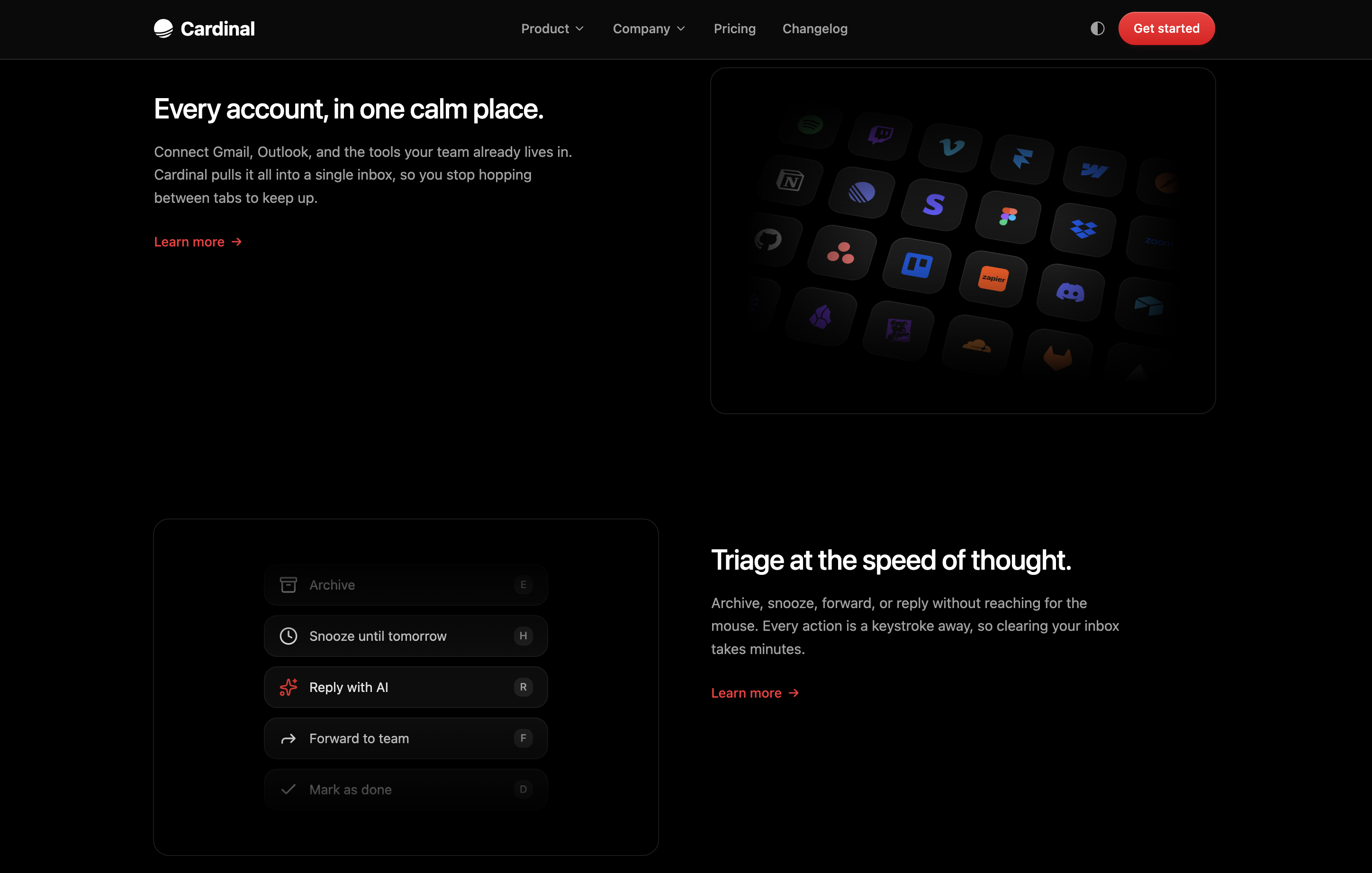The height and width of the screenshot is (873, 1372).
Task: Click the Figma integration icon
Action: pos(1009,217)
